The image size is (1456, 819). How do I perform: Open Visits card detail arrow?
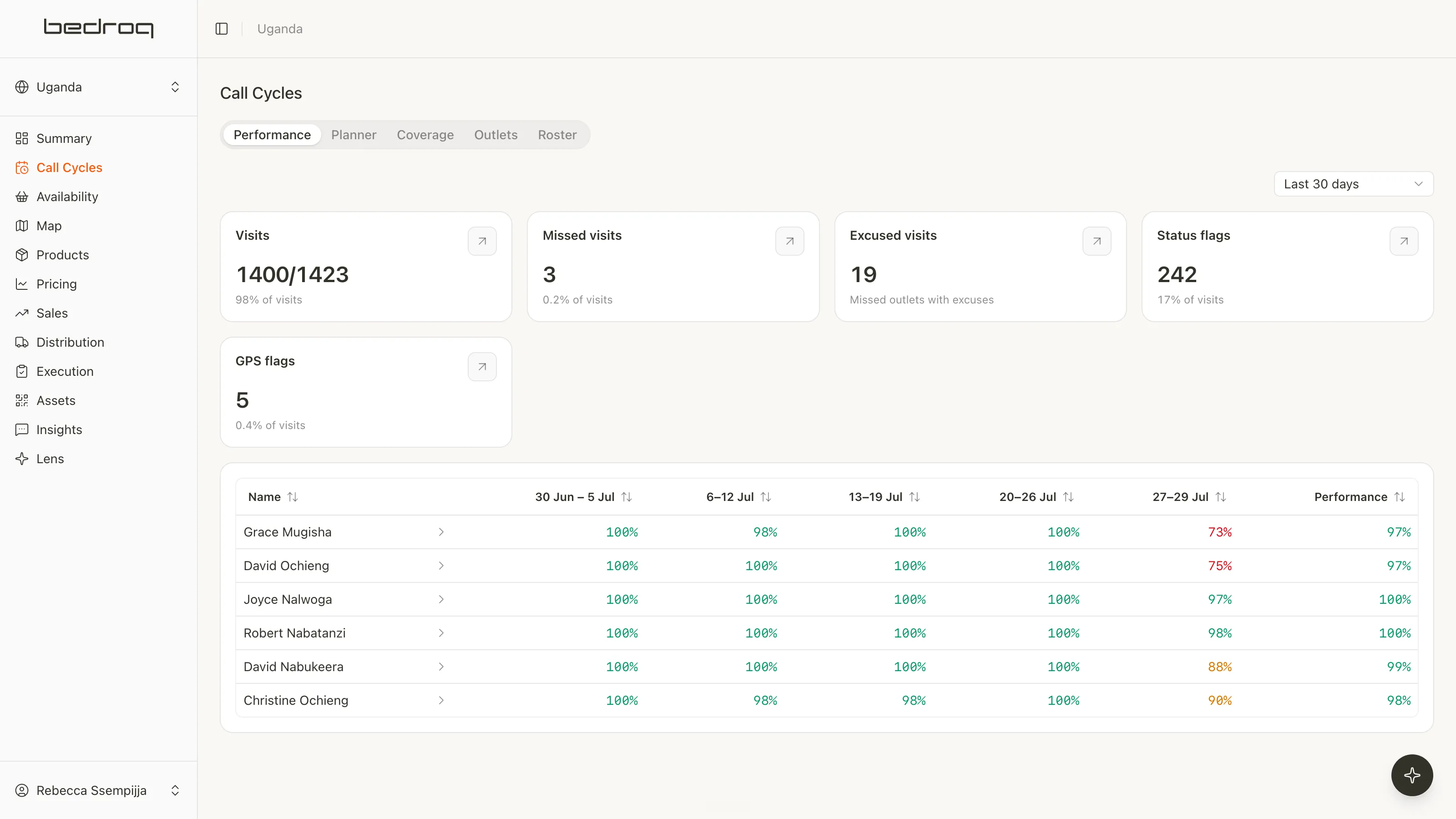482,241
